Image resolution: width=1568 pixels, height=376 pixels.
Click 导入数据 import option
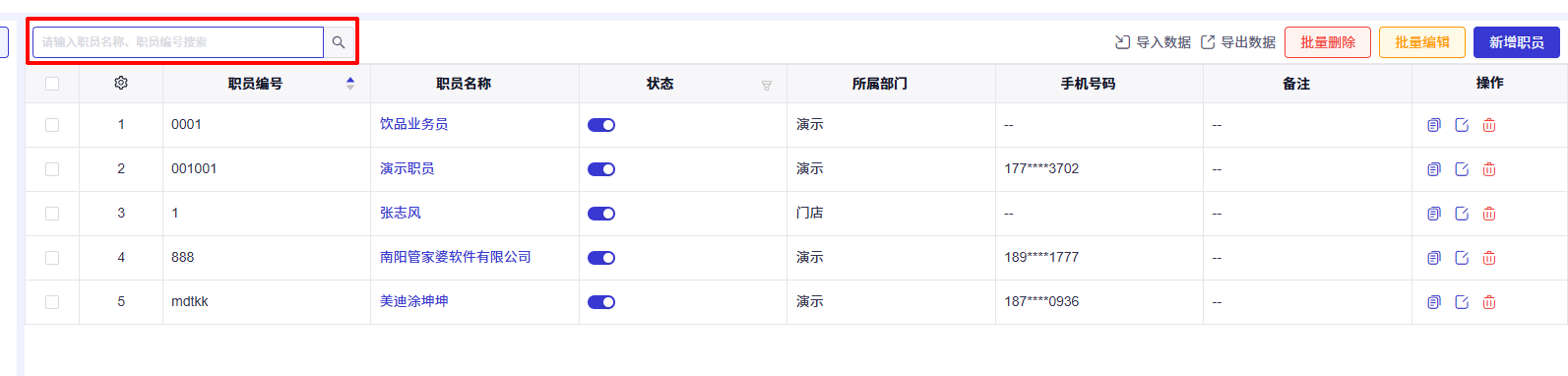(1153, 42)
